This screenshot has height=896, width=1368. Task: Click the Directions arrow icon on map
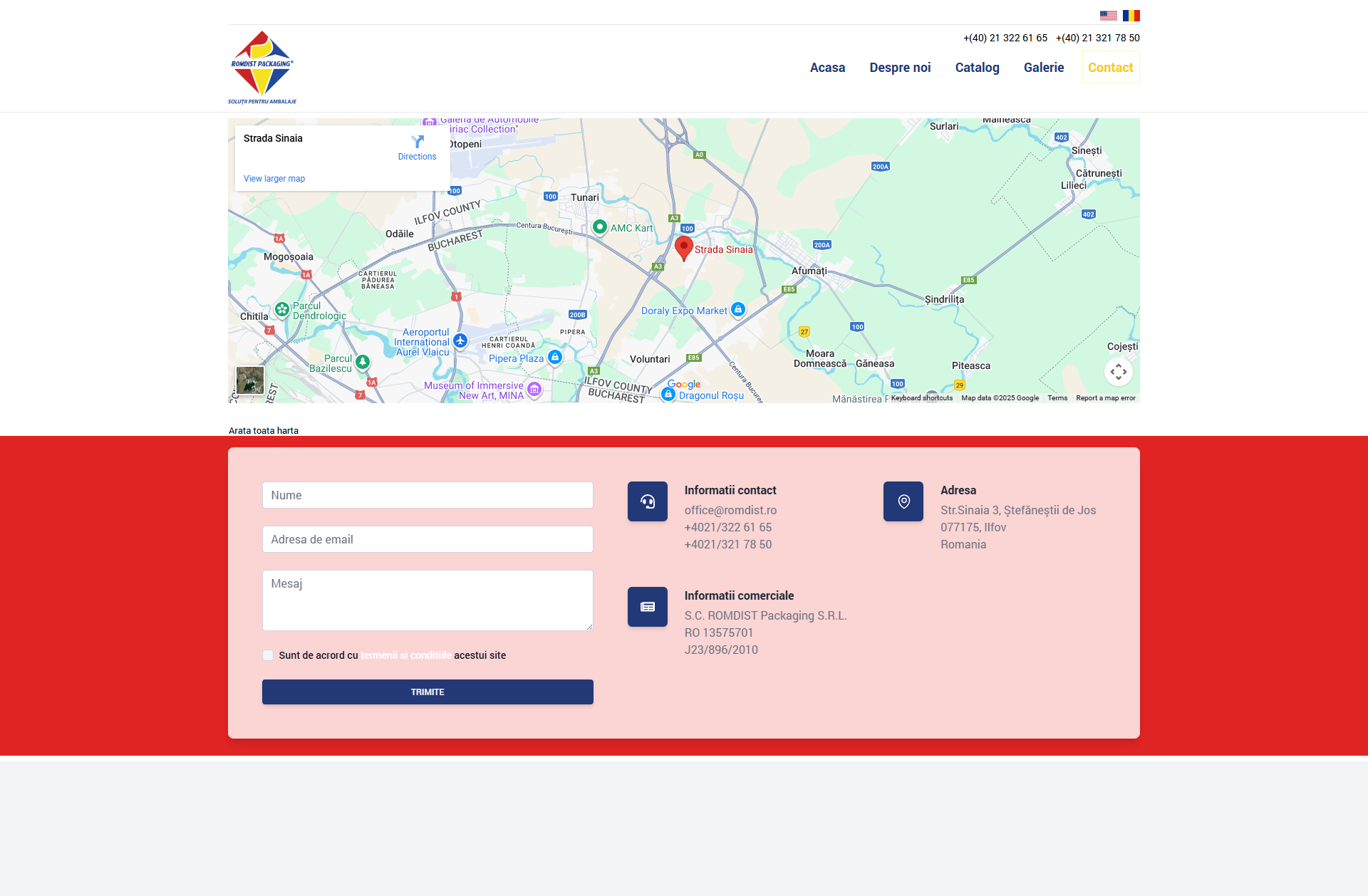tap(418, 142)
